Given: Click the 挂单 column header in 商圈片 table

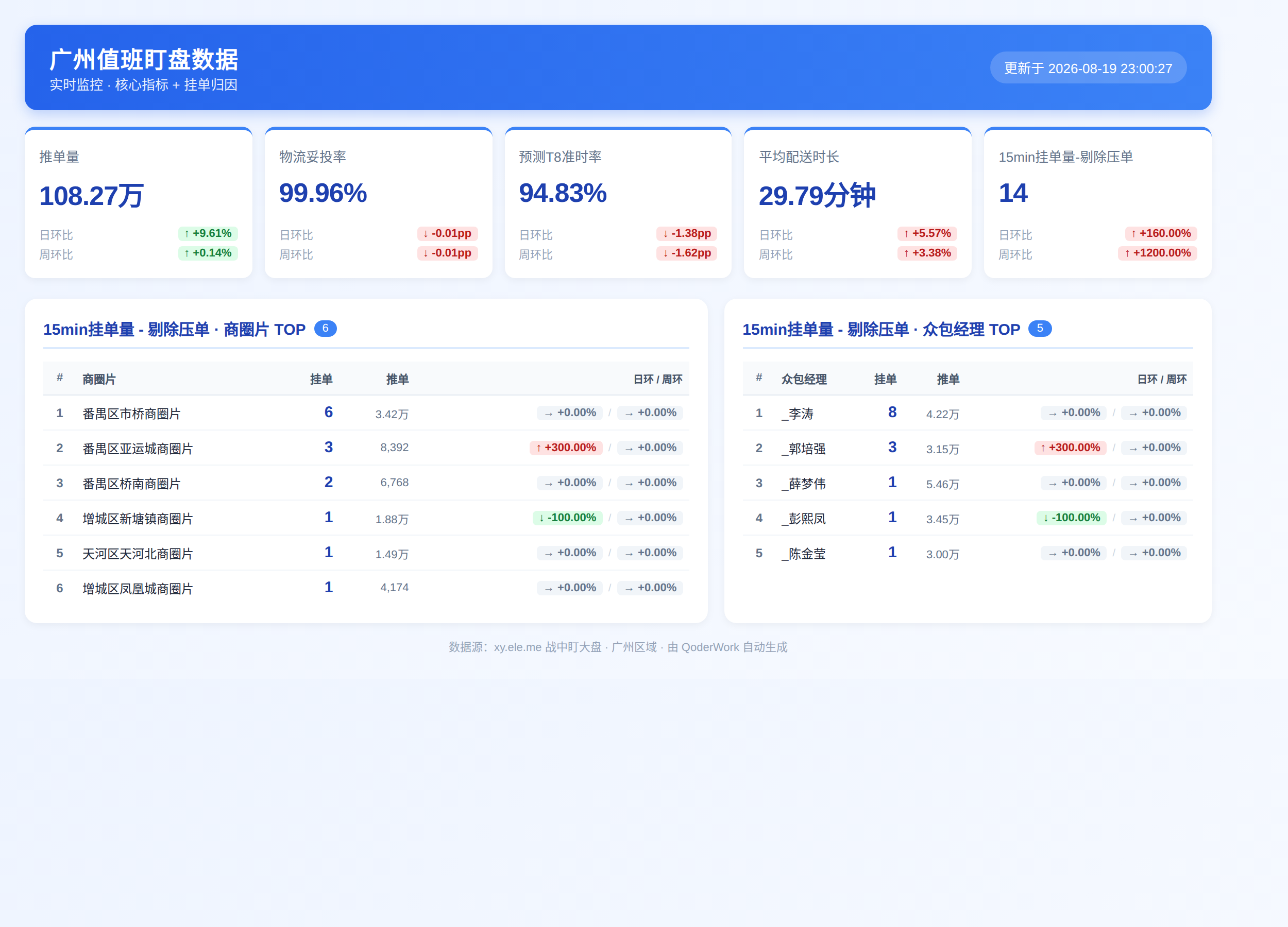Looking at the screenshot, I should pos(321,379).
